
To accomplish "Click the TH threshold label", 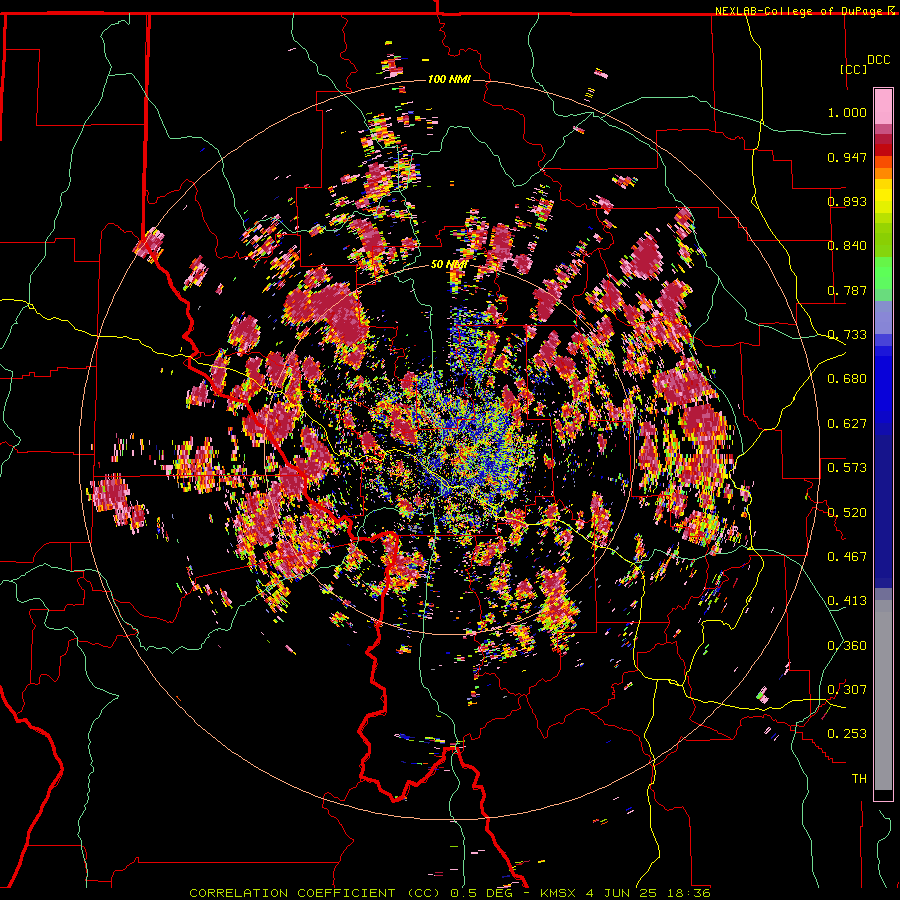I will 859,779.
